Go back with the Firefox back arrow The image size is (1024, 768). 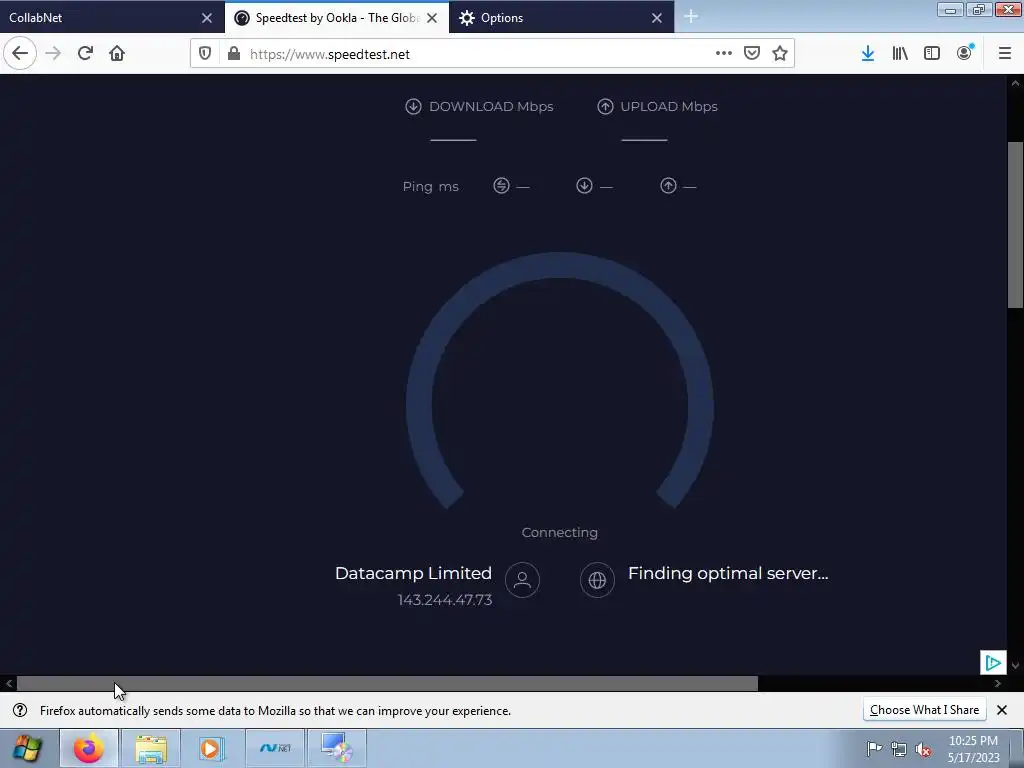[x=20, y=54]
